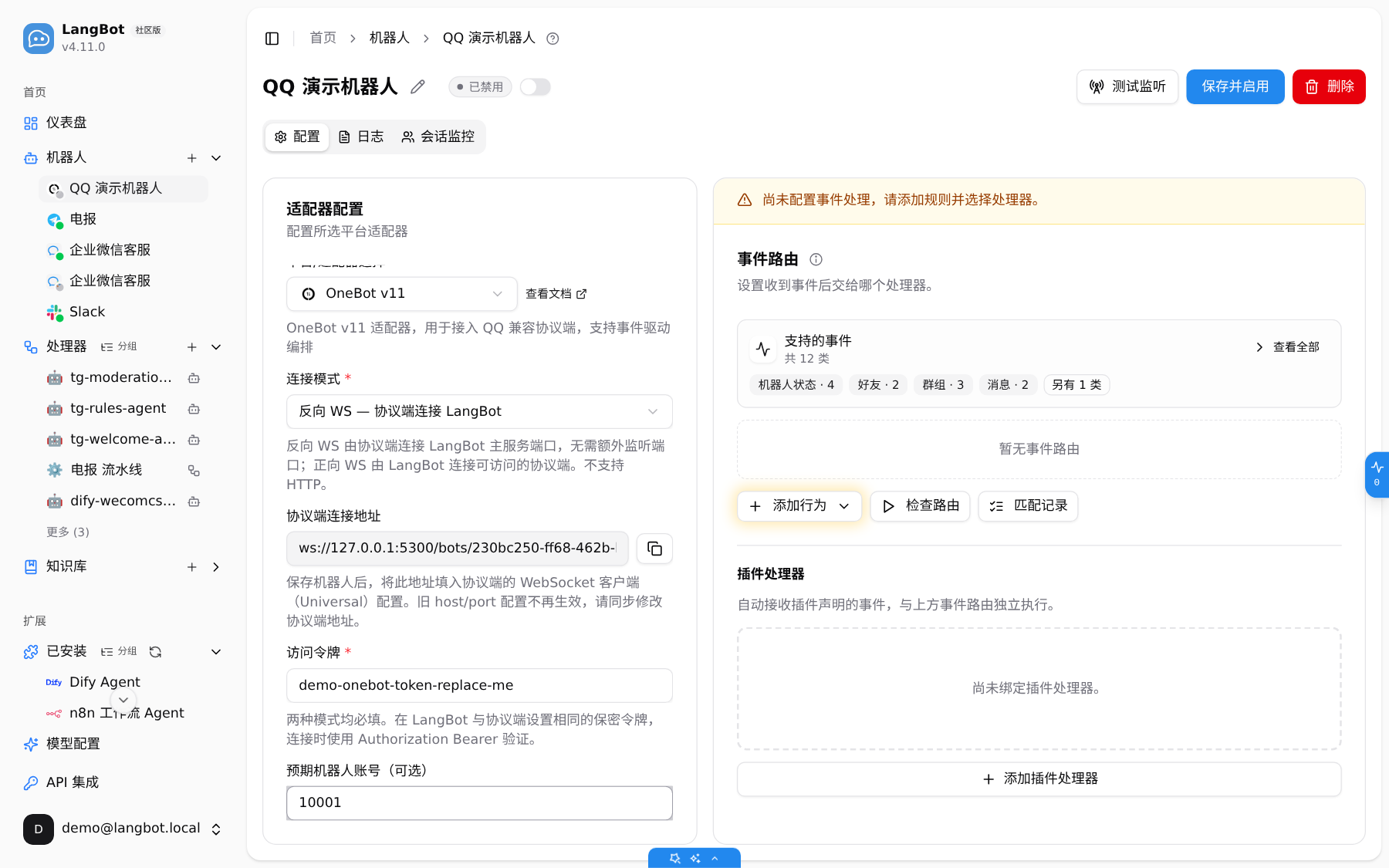Image resolution: width=1389 pixels, height=868 pixels.
Task: Click the LangBot logo icon
Action: click(x=39, y=39)
